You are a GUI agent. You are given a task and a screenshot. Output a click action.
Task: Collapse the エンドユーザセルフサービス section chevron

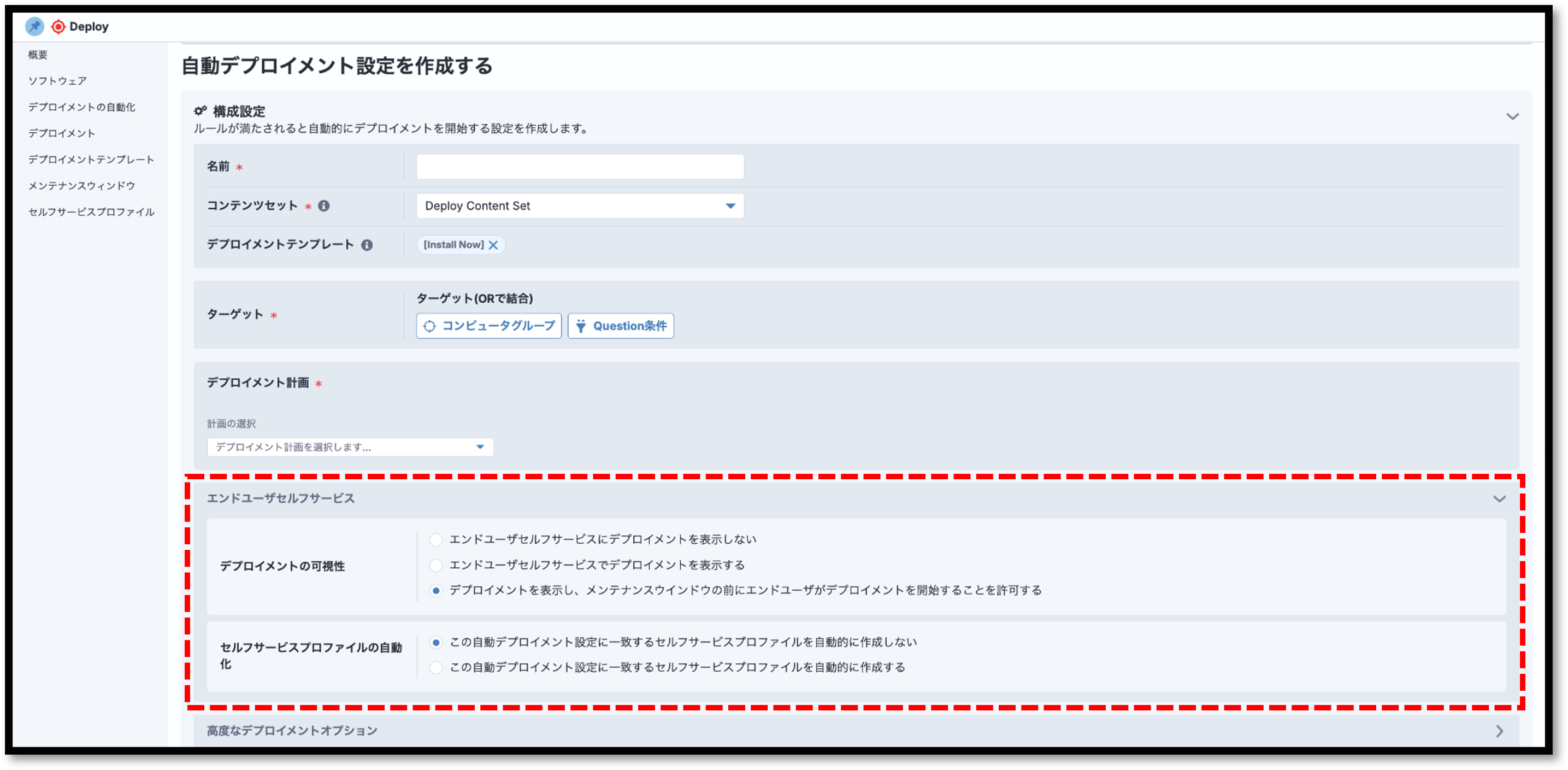coord(1499,498)
